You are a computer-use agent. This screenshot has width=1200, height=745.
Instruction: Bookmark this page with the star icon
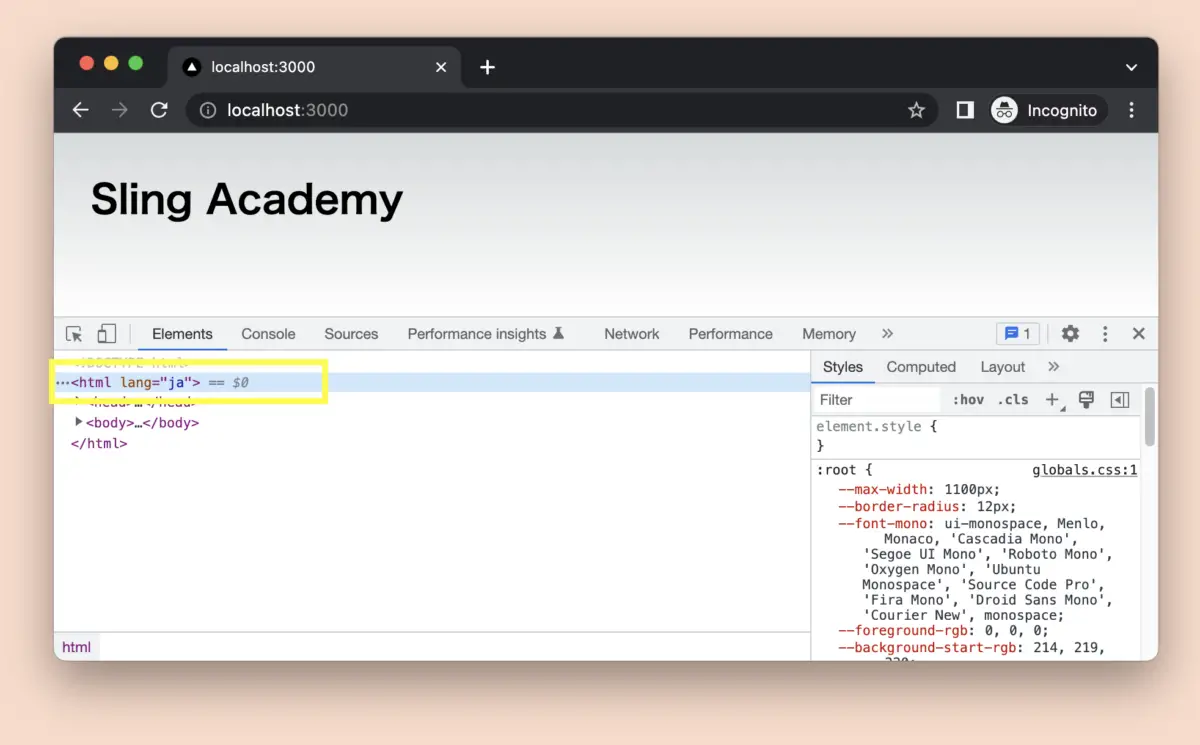click(x=916, y=110)
